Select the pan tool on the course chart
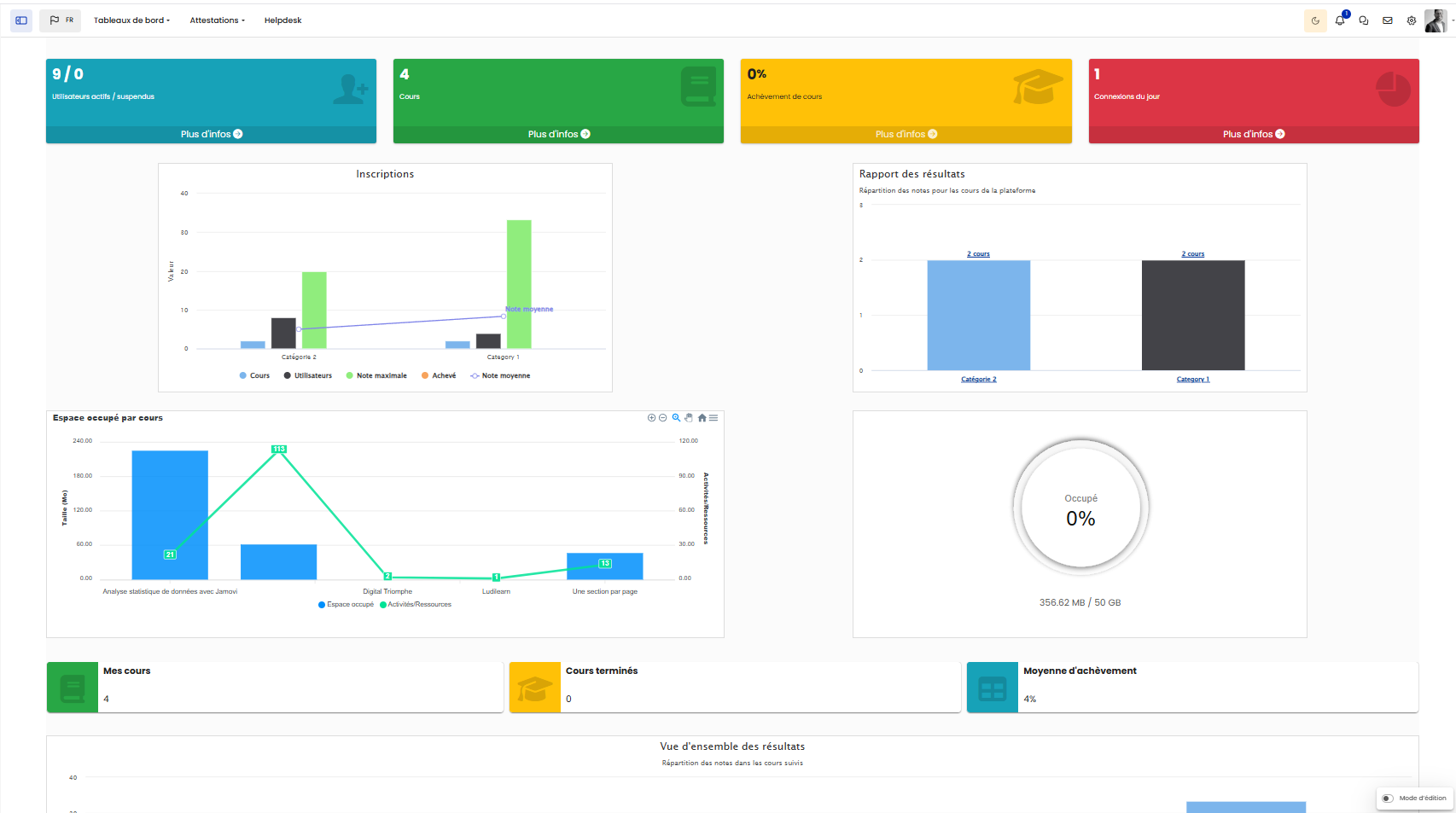Viewport: 1456px width, 813px height. click(x=689, y=418)
